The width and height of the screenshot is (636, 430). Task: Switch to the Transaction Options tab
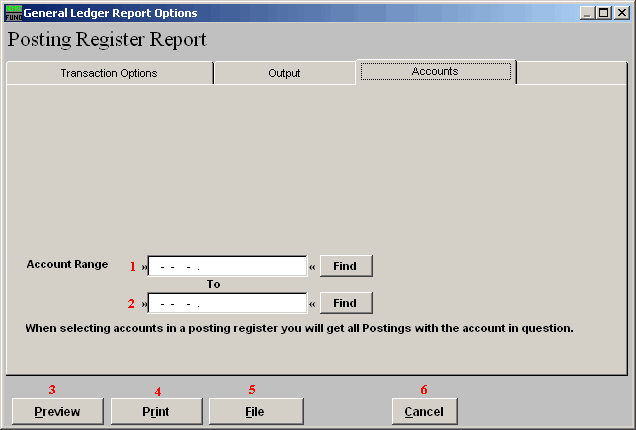[109, 73]
